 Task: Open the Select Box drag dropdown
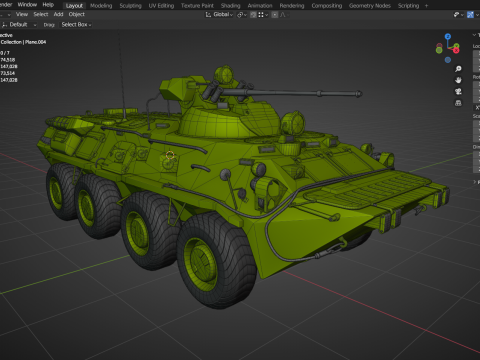[76, 25]
